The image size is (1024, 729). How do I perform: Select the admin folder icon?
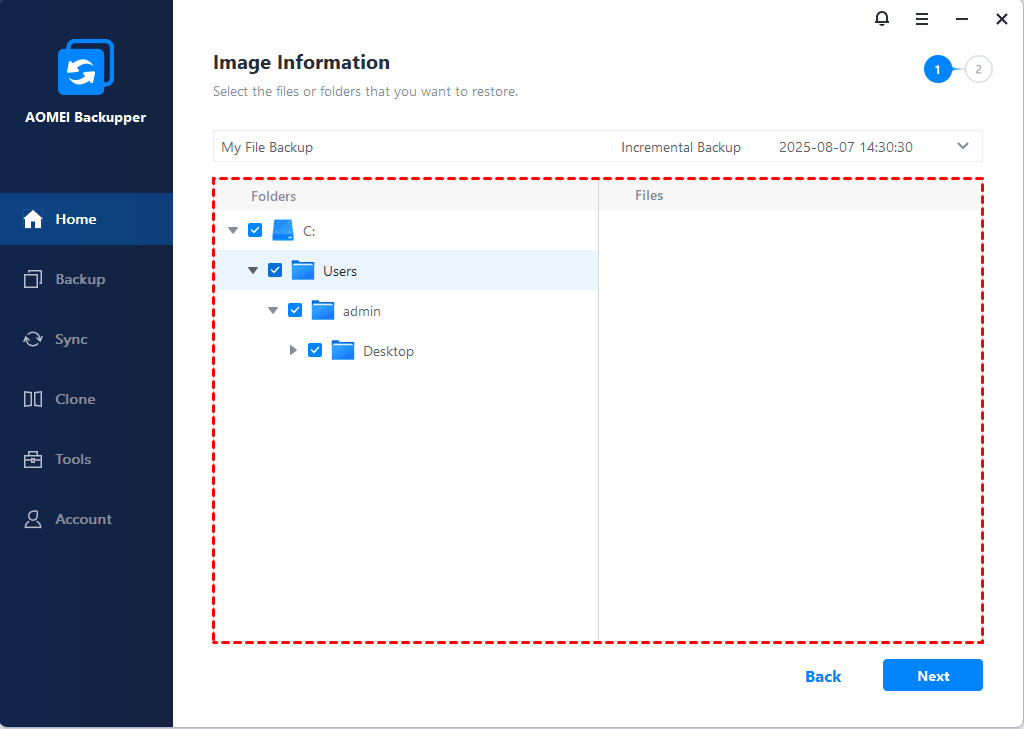(323, 310)
